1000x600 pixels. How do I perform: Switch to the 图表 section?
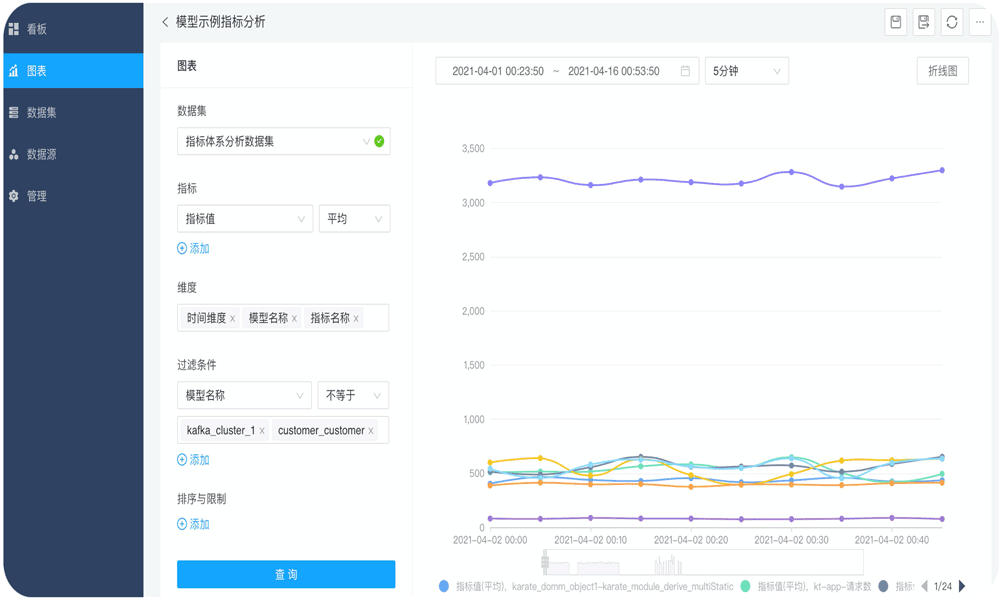[x=40, y=71]
